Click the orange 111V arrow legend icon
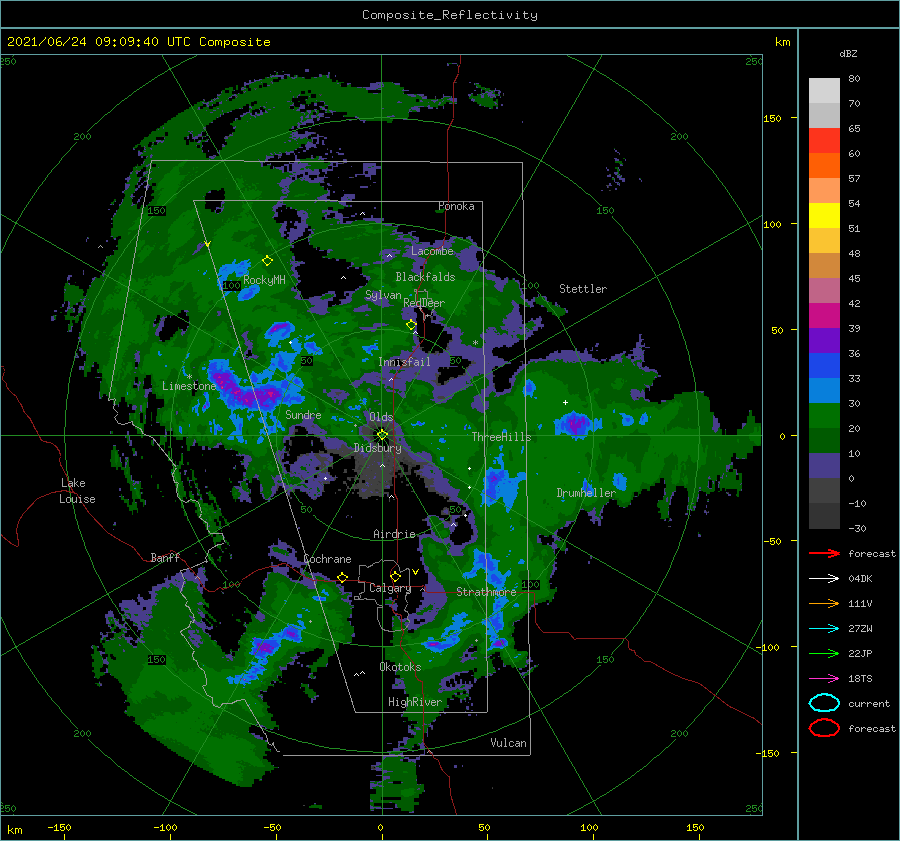Screen dimensions: 900x841 824,603
